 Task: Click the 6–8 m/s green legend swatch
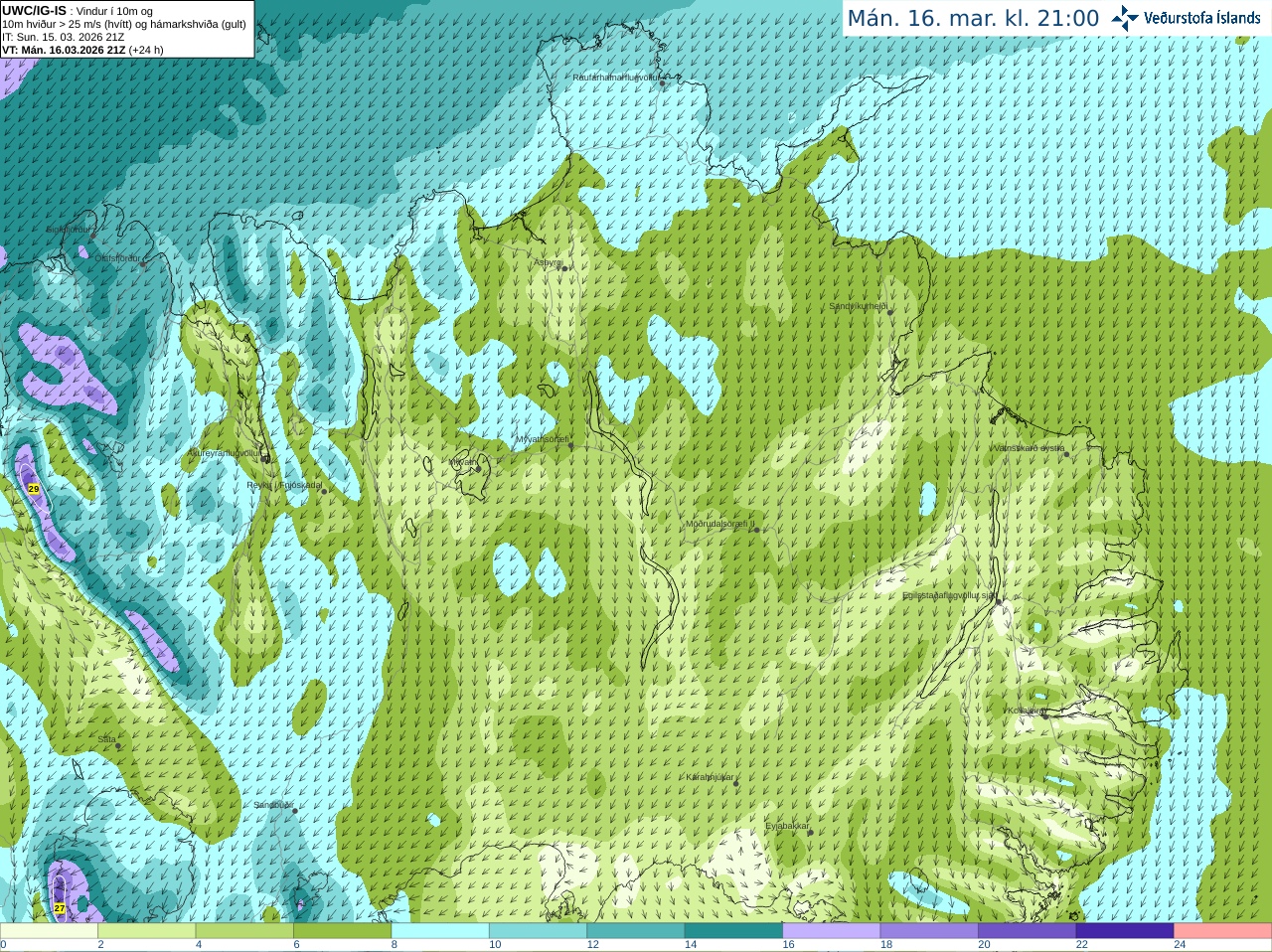[342, 931]
